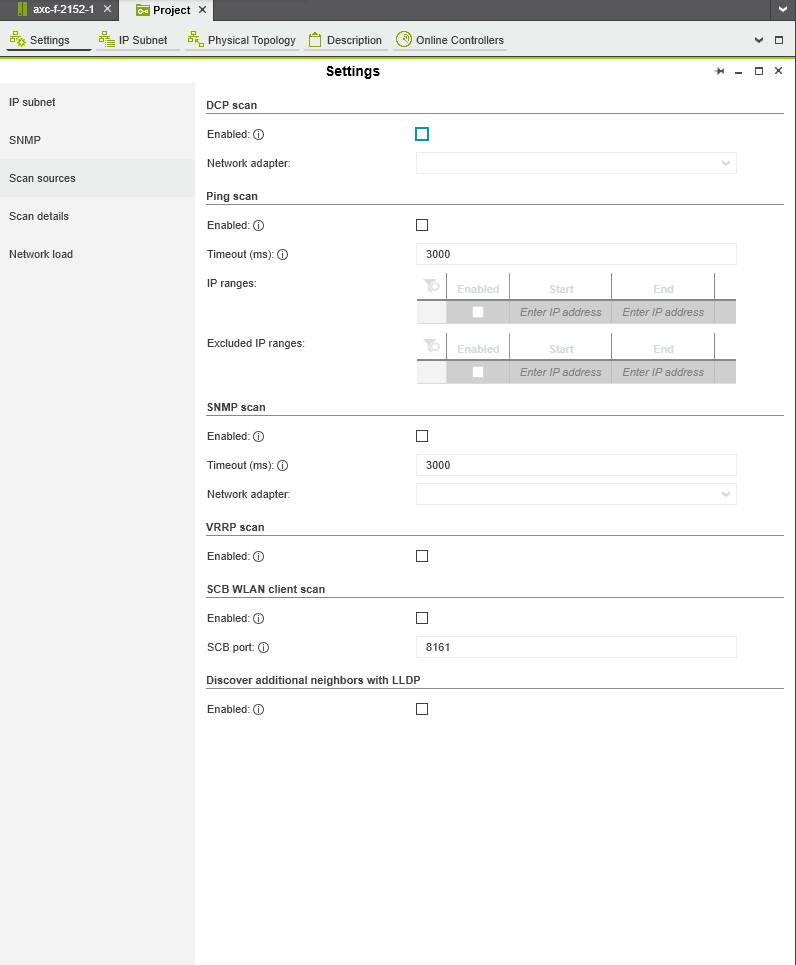Expand the toolbar overflow chevron
This screenshot has height=965, width=796.
tap(758, 40)
